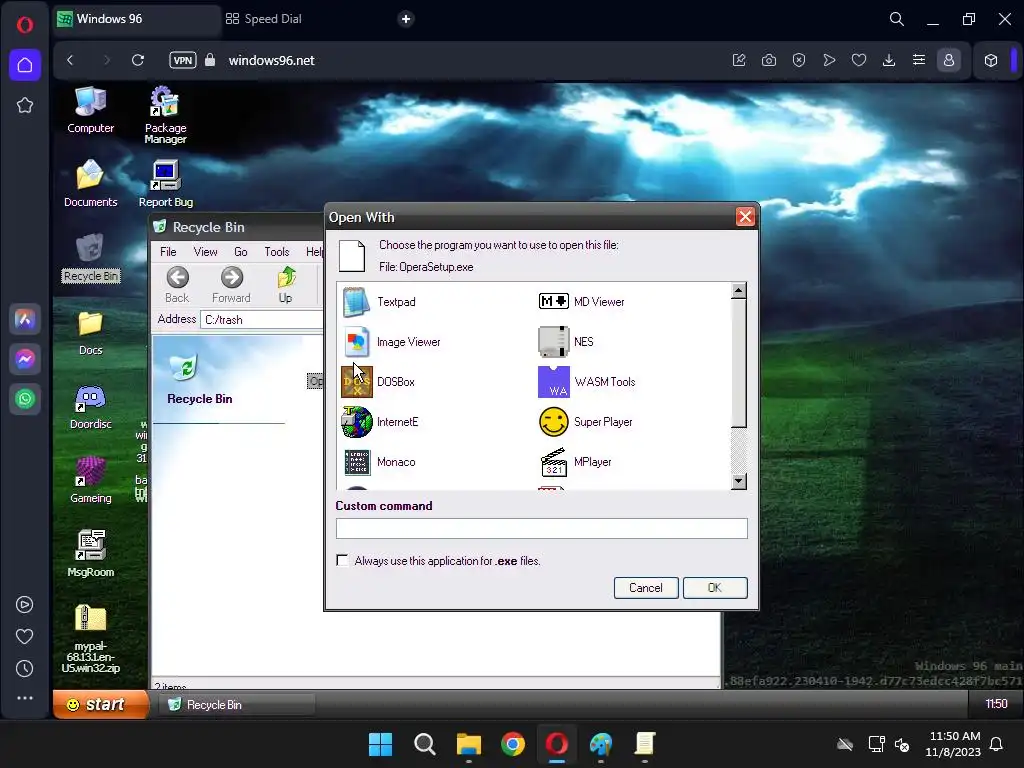Screen dimensions: 1024x768
Task: Open WhatsApp in Opera sidebar
Action: (x=25, y=398)
